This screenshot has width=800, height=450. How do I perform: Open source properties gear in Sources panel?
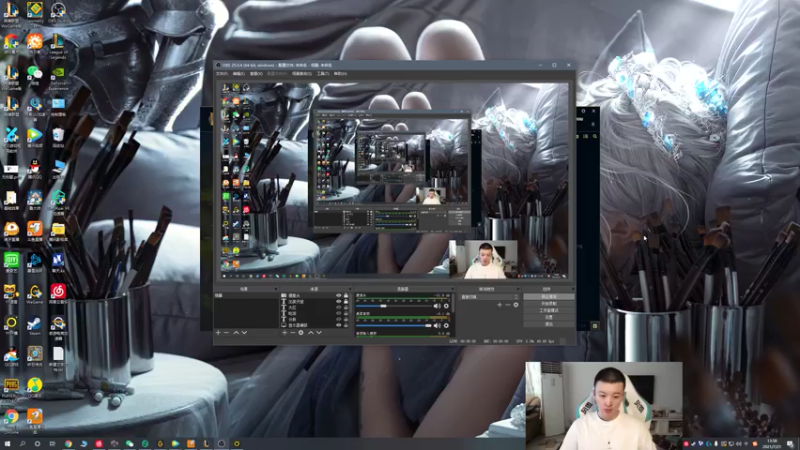(x=301, y=333)
